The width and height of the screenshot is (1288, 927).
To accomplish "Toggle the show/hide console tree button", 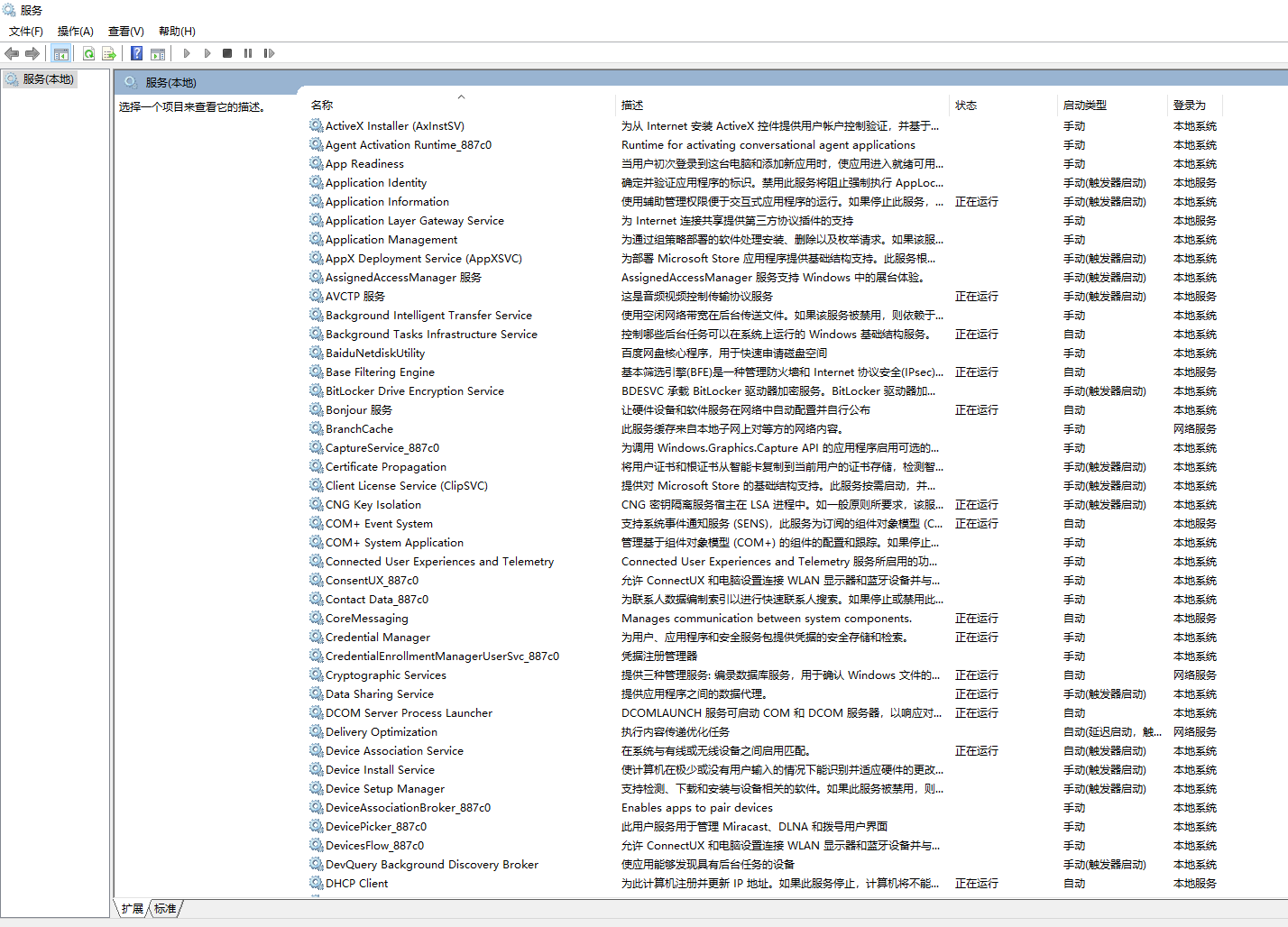I will point(60,54).
